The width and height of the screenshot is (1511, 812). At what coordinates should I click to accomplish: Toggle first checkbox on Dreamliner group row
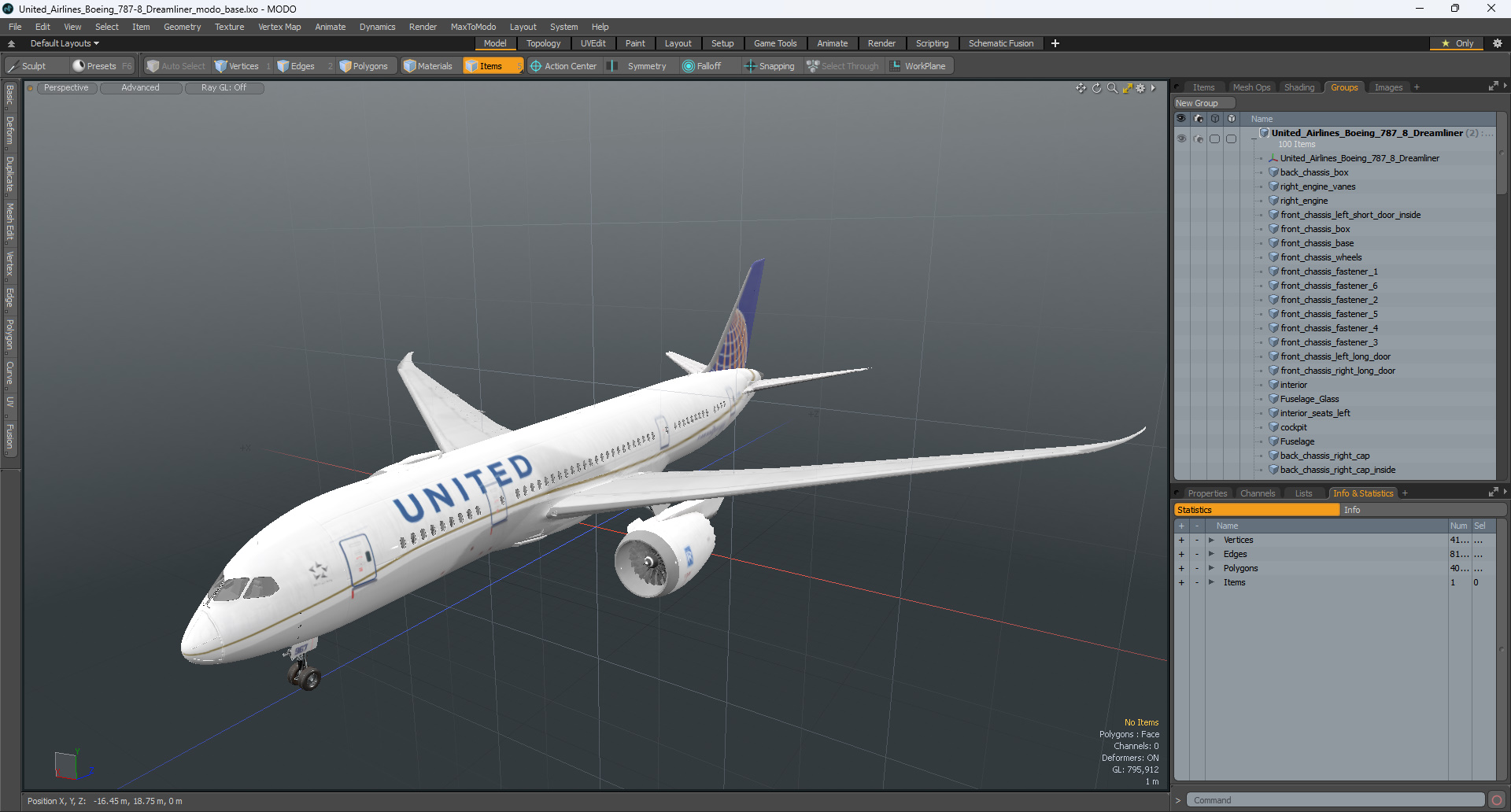[x=1214, y=138]
